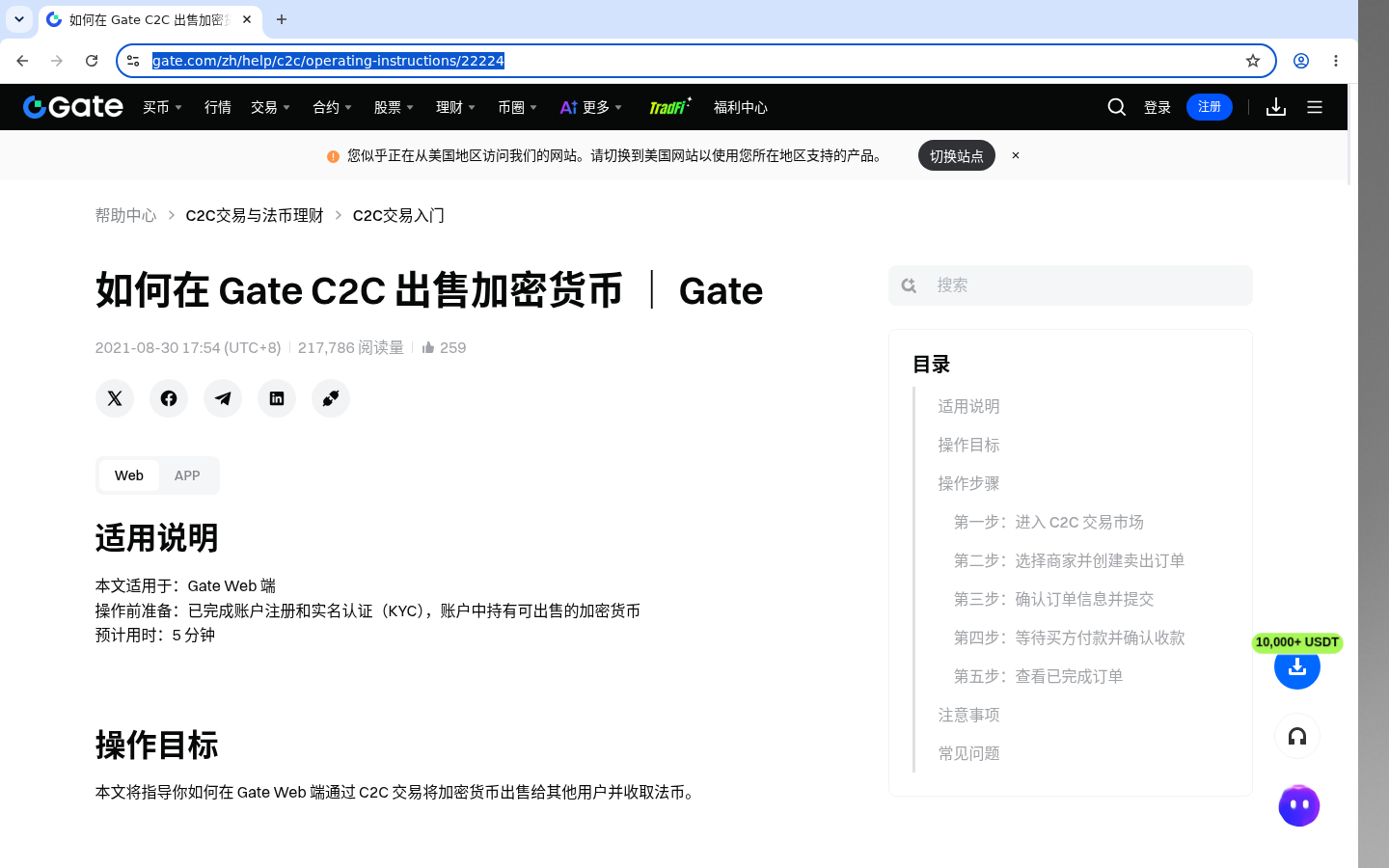1389x868 pixels.
Task: View site information icon in address bar
Action: tap(133, 61)
